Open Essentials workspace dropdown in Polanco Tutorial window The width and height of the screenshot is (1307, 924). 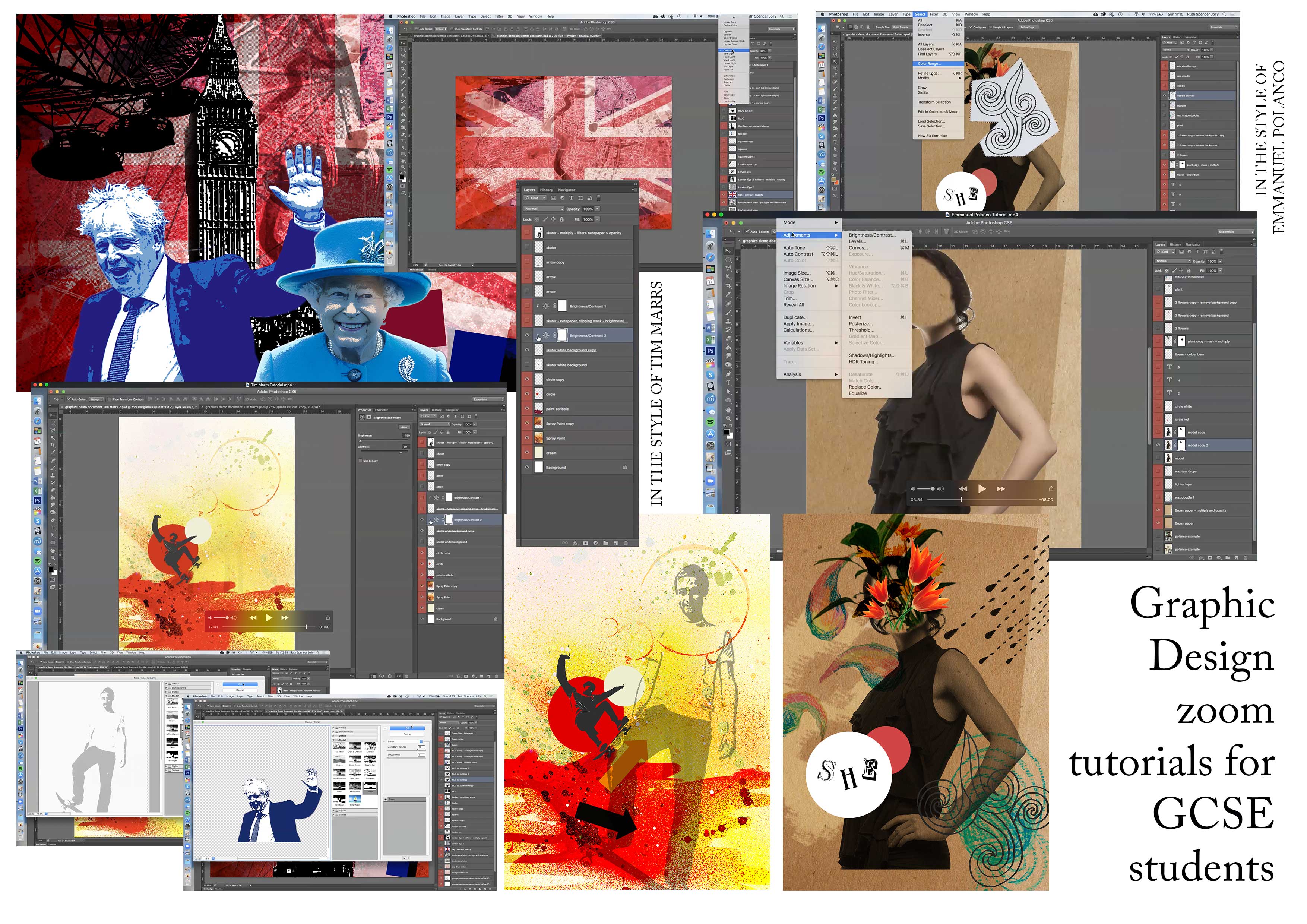pyautogui.click(x=1235, y=232)
